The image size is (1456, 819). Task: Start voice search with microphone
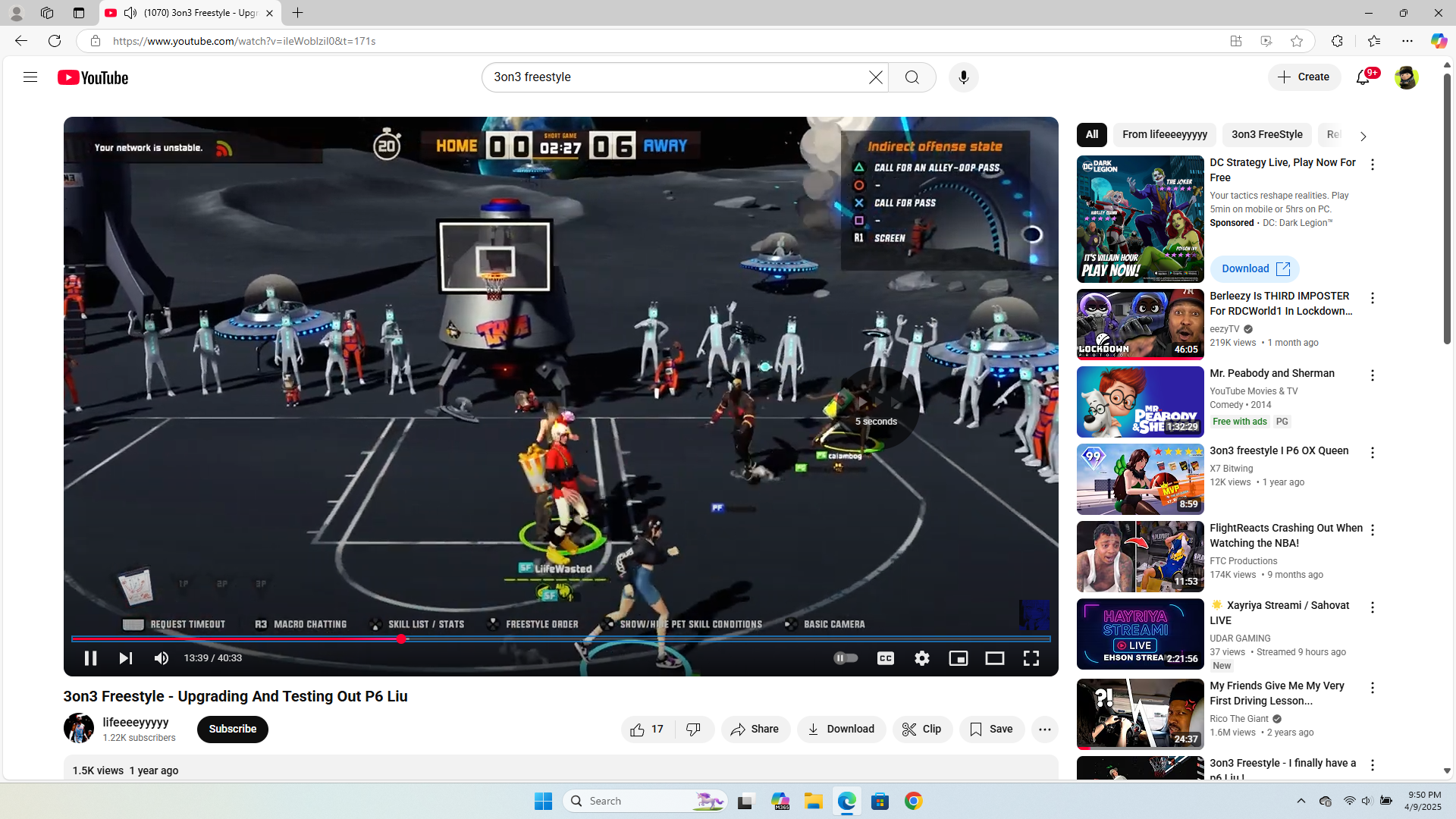(x=963, y=77)
